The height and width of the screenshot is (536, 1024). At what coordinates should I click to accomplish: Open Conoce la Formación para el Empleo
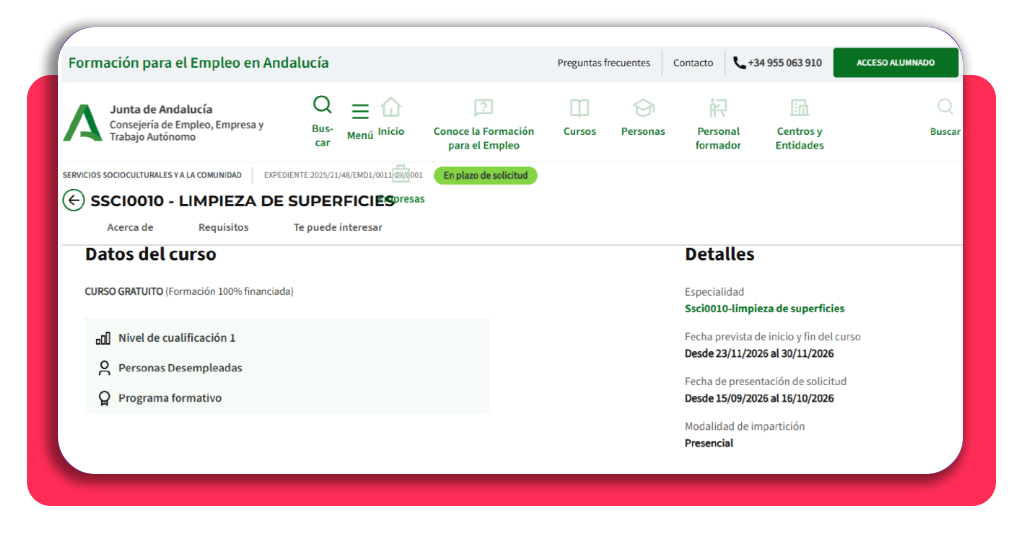click(484, 138)
